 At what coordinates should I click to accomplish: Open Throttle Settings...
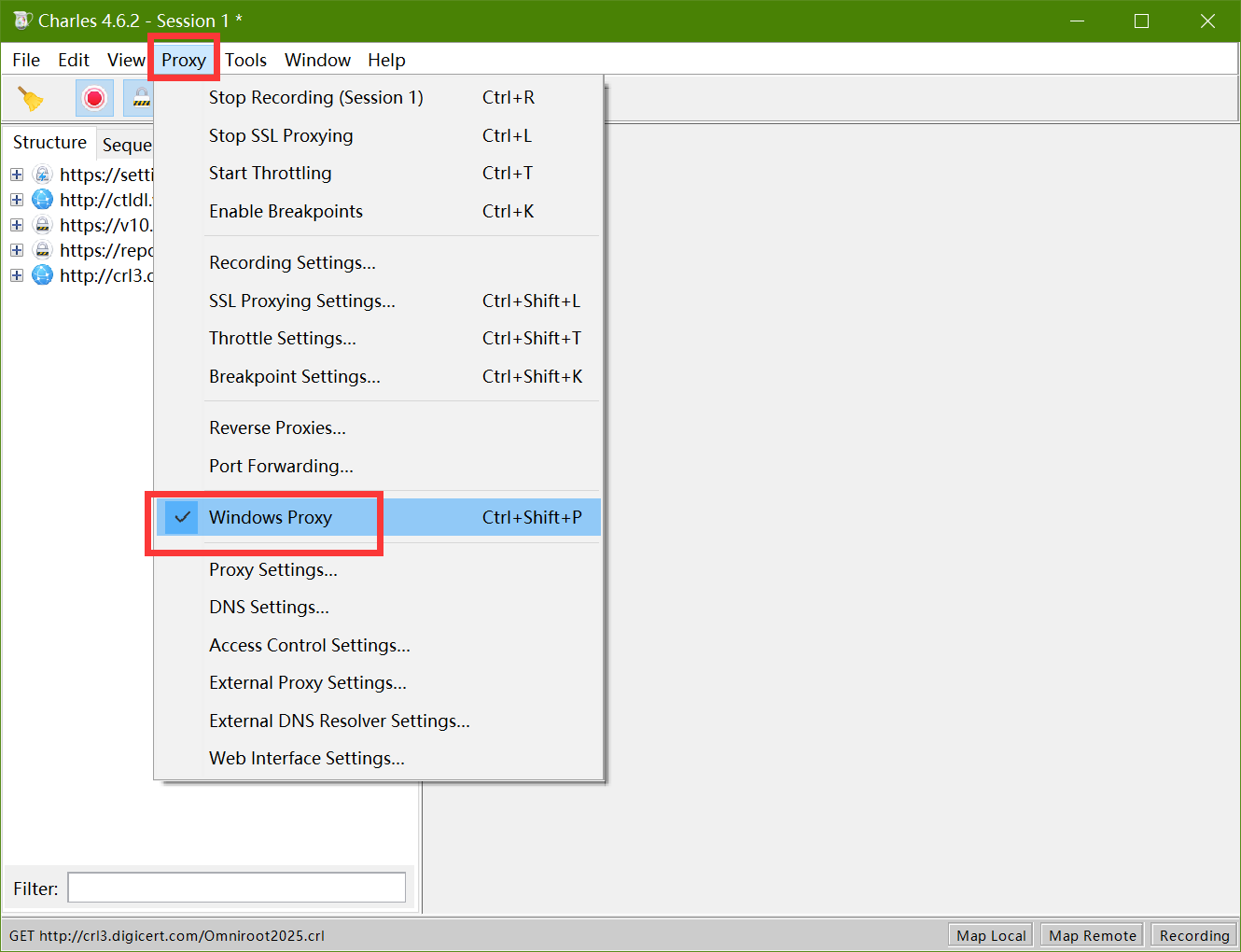(378, 338)
